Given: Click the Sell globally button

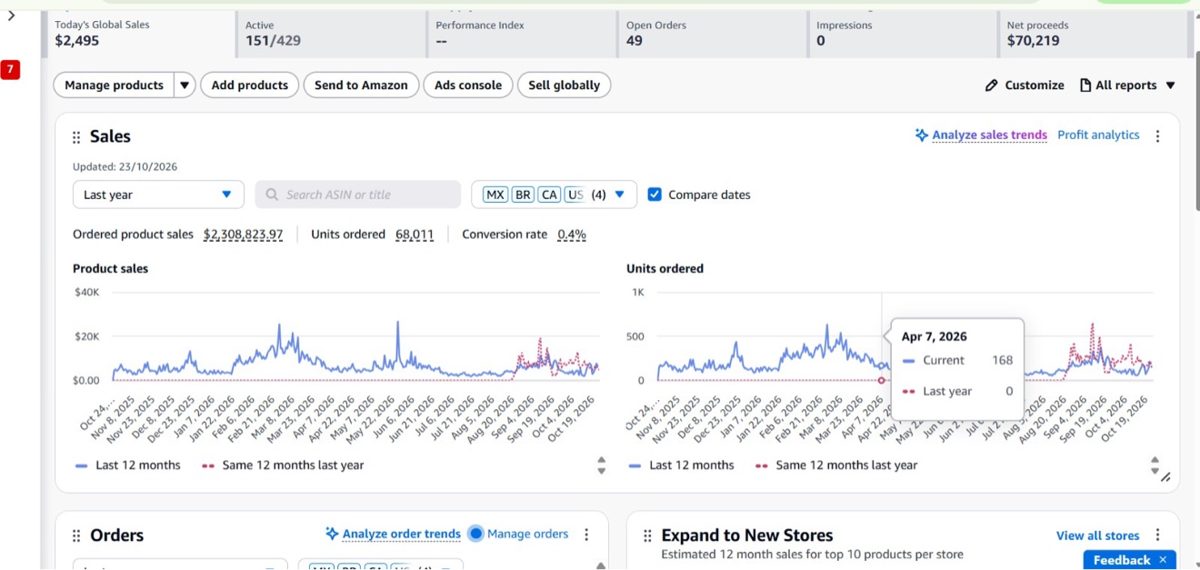Looking at the screenshot, I should pos(564,86).
